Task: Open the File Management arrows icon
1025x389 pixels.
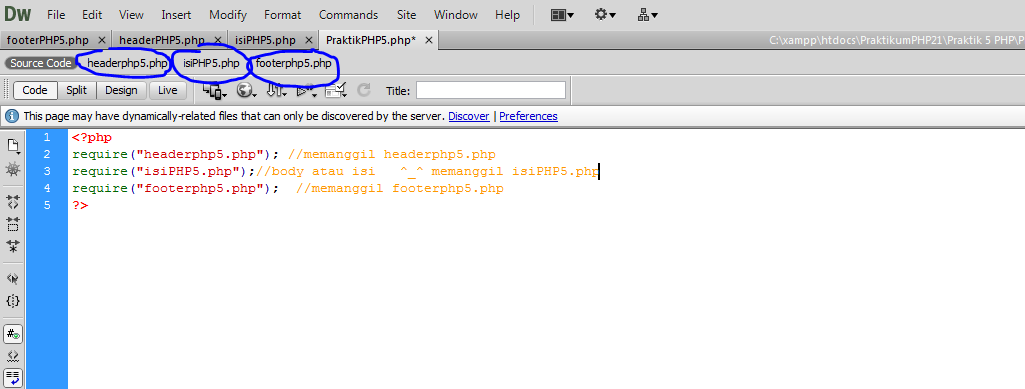Action: (x=277, y=91)
